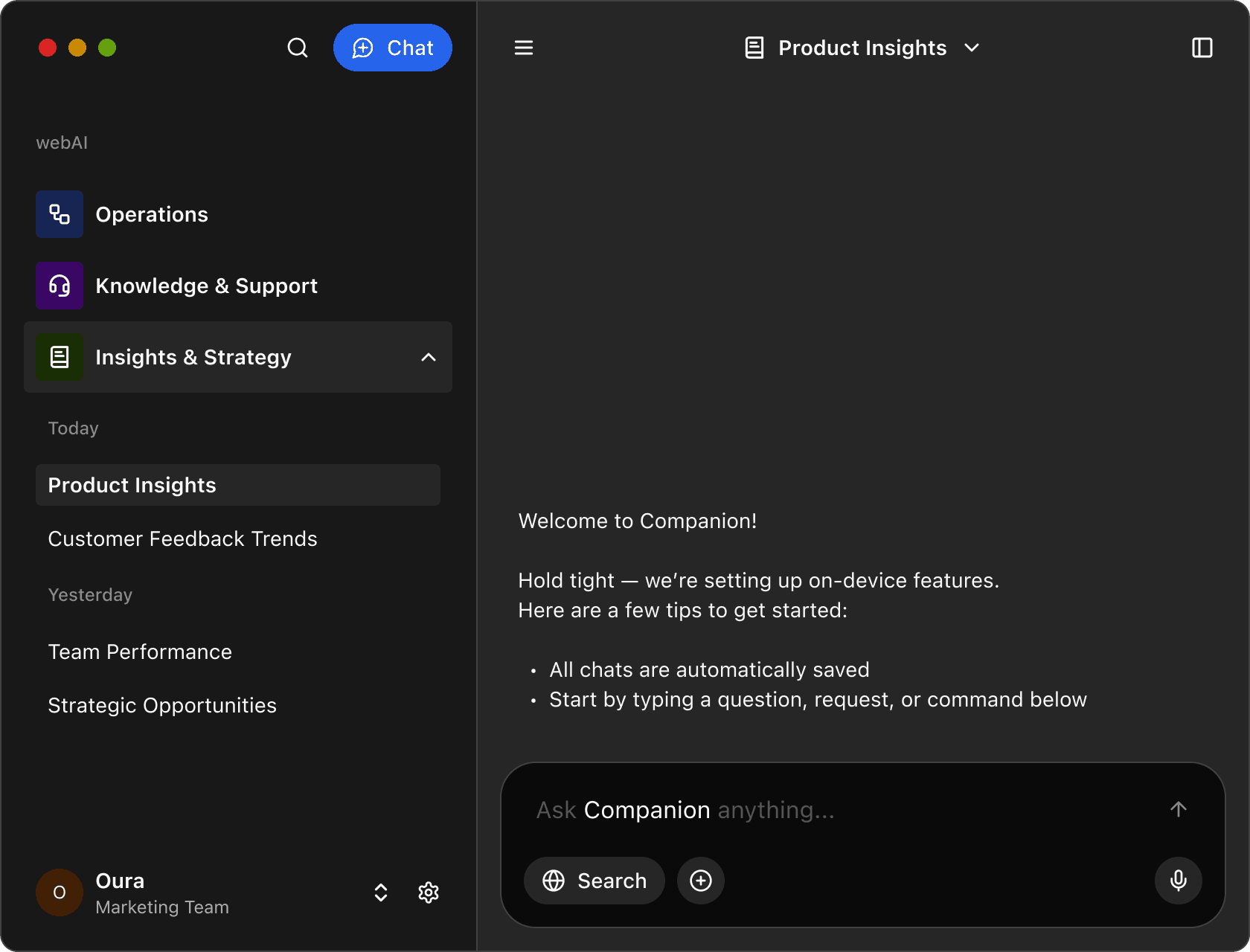The height and width of the screenshot is (952, 1250).
Task: Open the Strategic Opportunities conversation
Action: 161,705
